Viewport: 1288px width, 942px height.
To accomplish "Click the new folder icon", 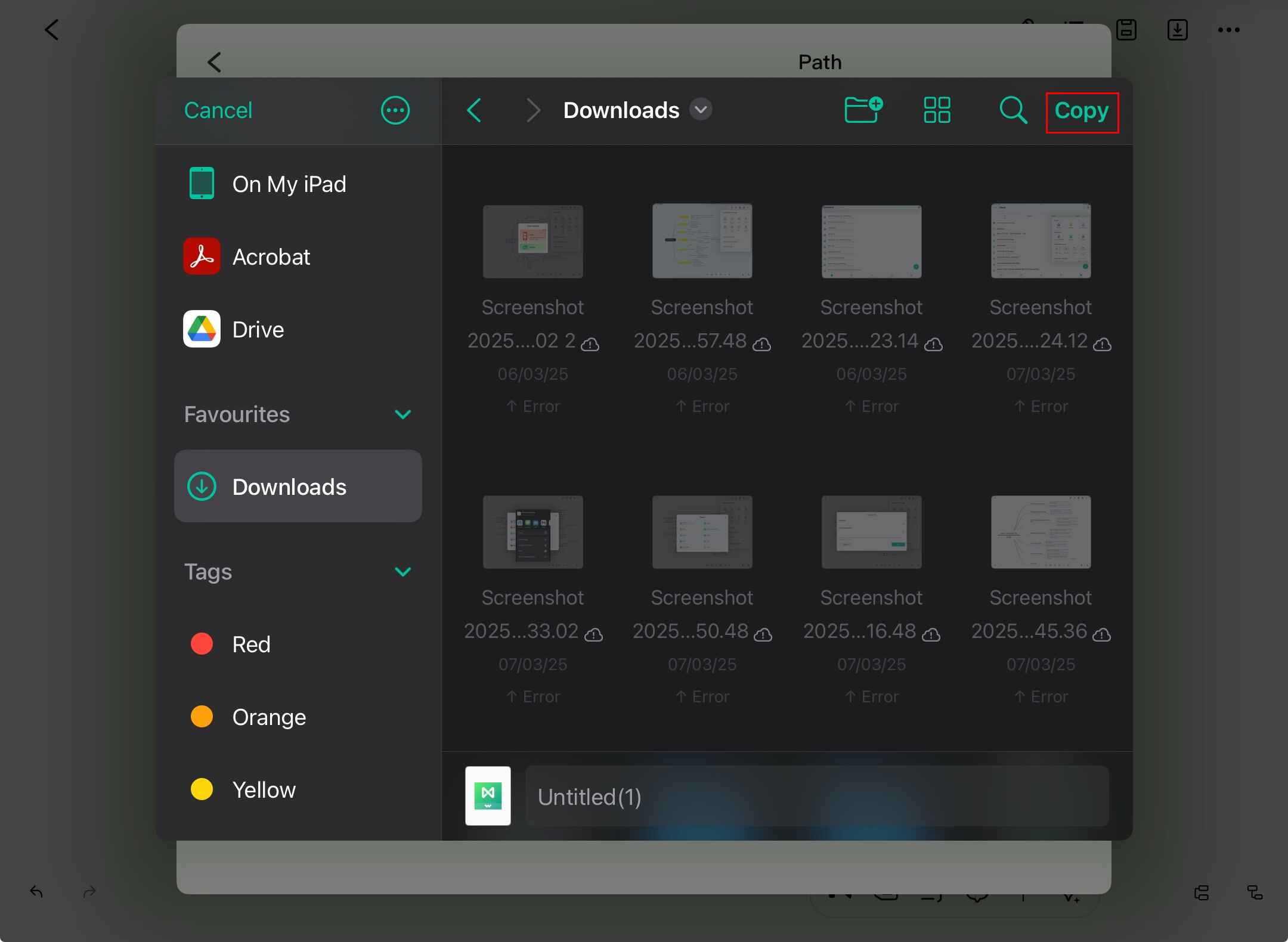I will click(863, 110).
